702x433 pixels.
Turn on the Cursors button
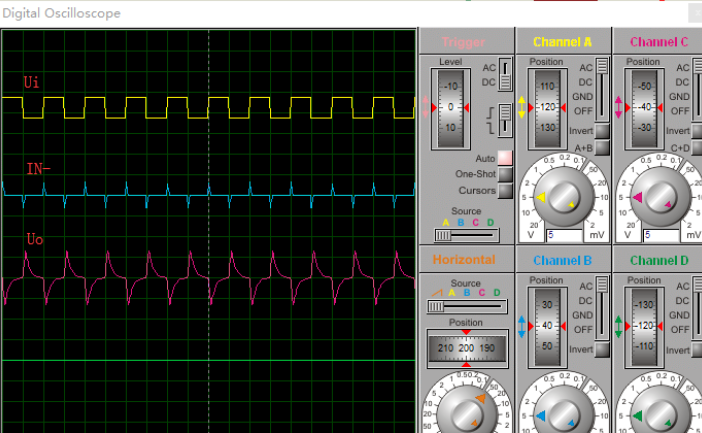[x=504, y=190]
